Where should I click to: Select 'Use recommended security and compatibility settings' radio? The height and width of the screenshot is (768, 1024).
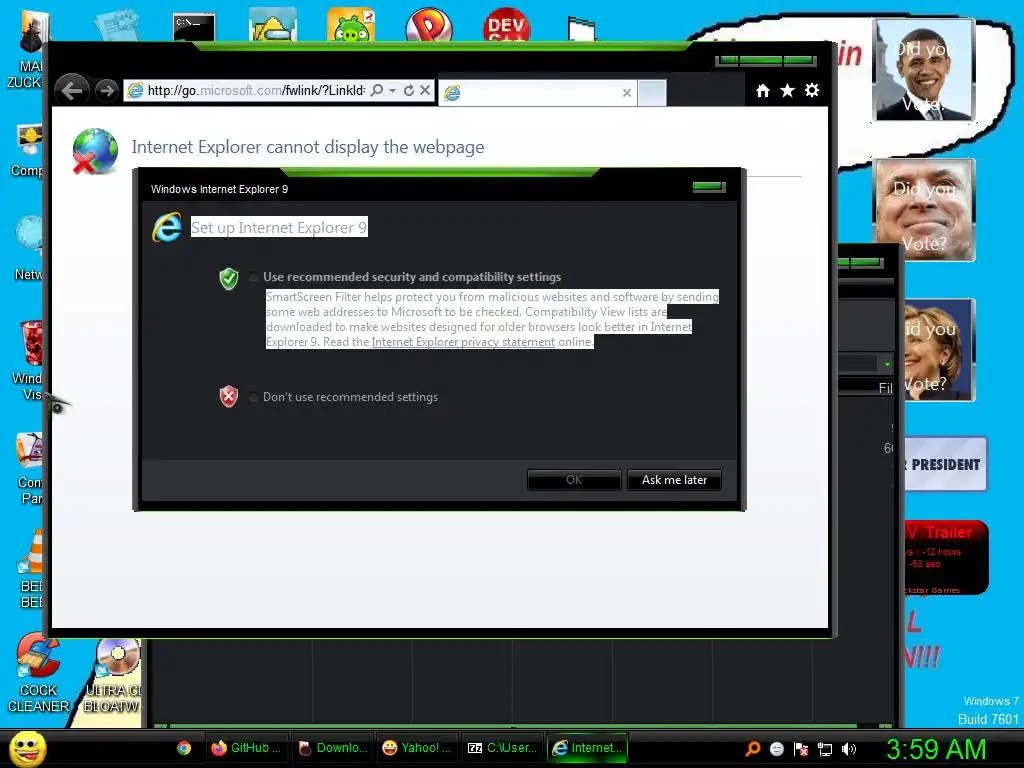(x=253, y=277)
